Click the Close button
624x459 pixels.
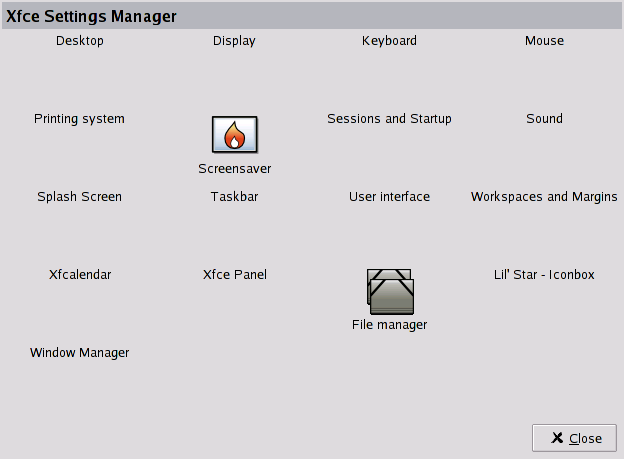click(x=574, y=438)
